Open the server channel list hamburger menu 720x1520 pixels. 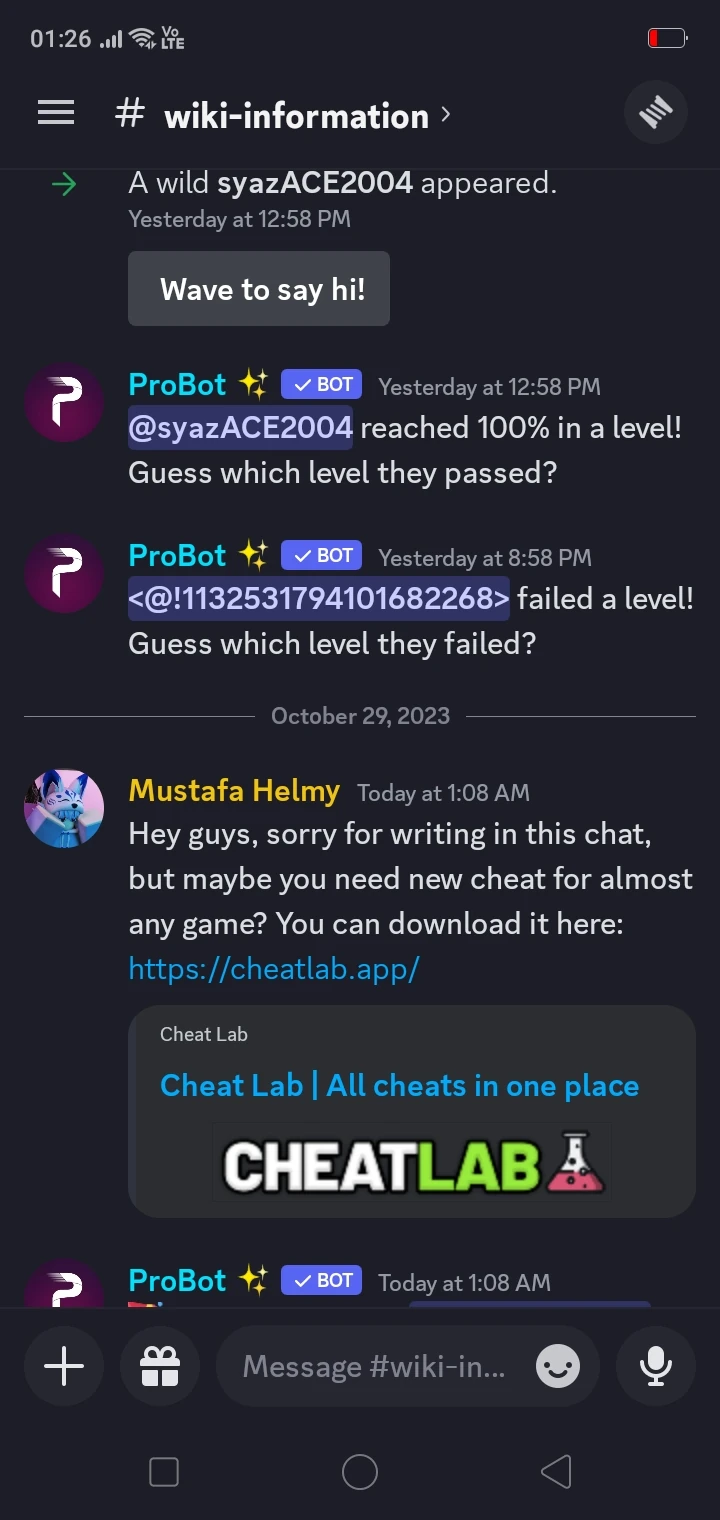click(x=55, y=112)
